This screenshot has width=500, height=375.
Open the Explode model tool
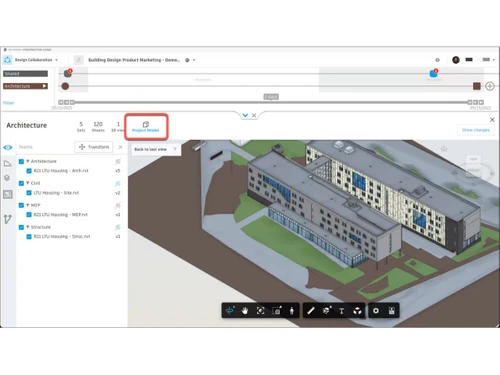[357, 311]
